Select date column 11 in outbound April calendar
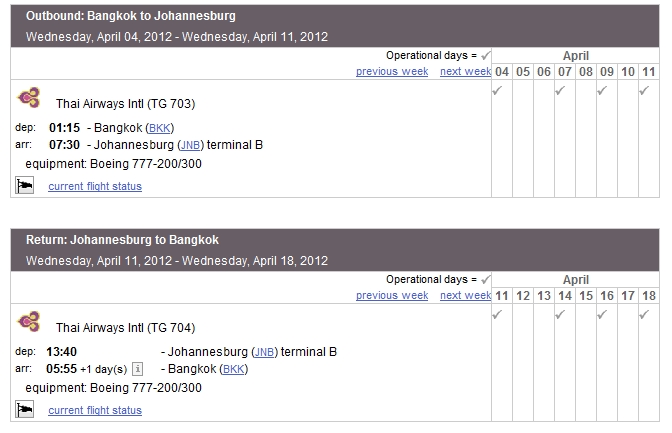The image size is (672, 433). point(649,72)
